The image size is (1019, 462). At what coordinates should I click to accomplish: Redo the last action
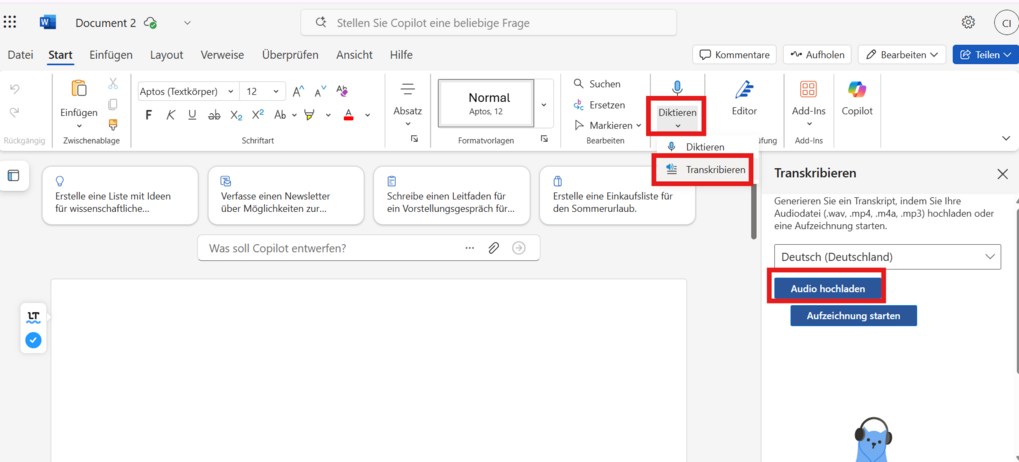[15, 112]
